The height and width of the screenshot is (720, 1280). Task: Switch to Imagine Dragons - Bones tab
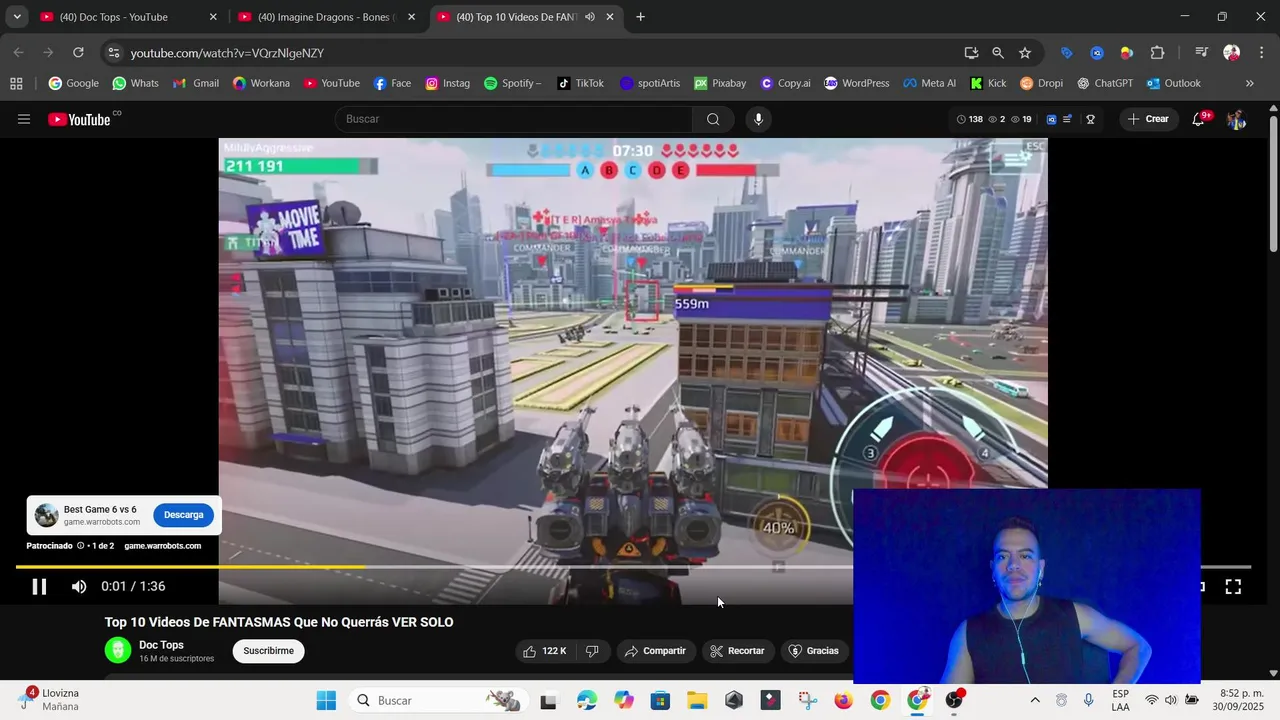[327, 17]
